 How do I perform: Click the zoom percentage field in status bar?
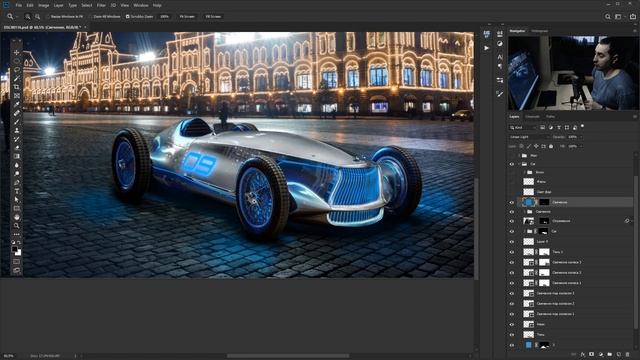[9, 356]
